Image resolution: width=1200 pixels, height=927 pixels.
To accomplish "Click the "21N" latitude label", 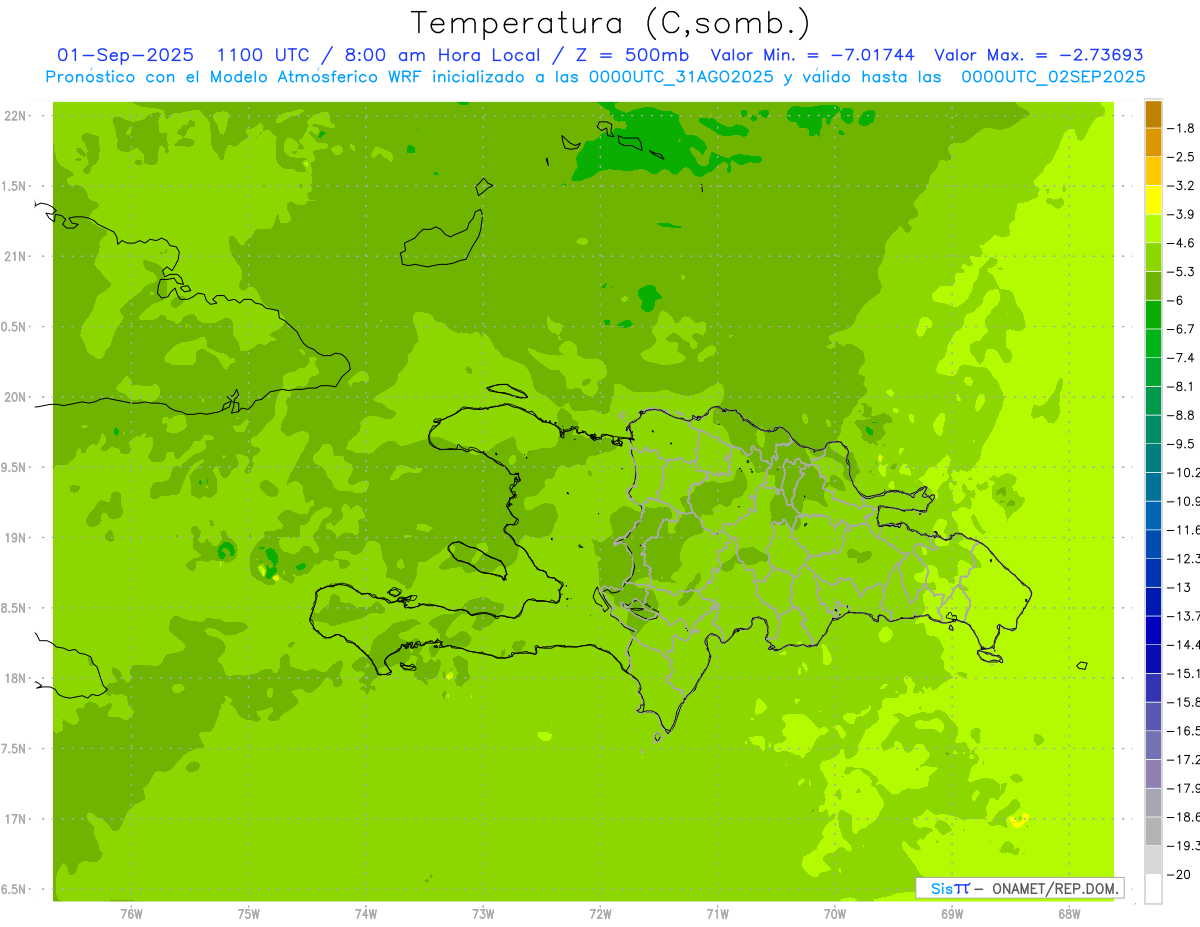I will pyautogui.click(x=15, y=257).
